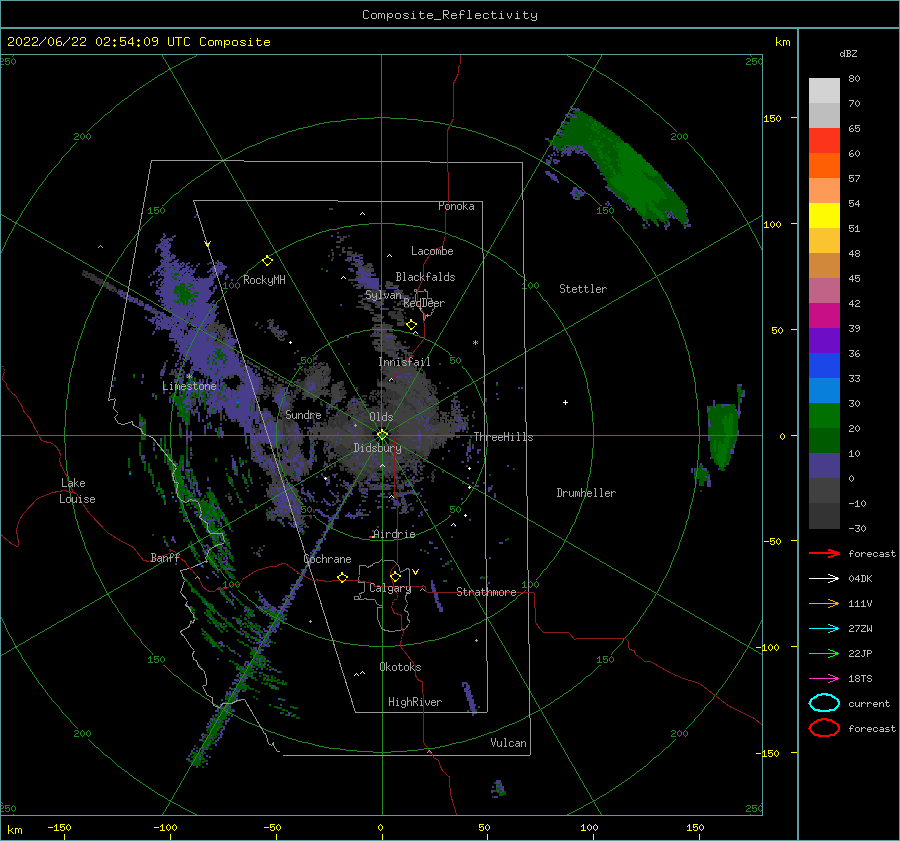Click the small echo at the bottom edge below Vulcan

pos(498,789)
